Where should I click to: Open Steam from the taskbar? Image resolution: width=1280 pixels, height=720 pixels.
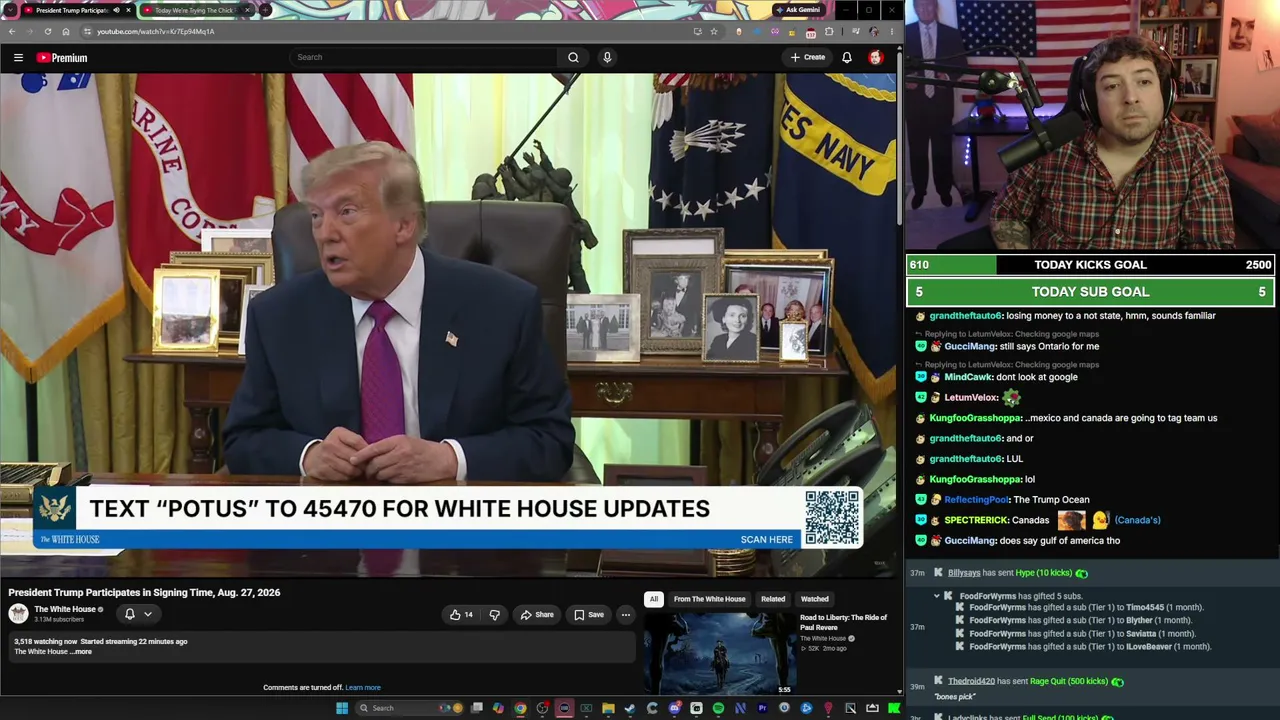point(630,708)
